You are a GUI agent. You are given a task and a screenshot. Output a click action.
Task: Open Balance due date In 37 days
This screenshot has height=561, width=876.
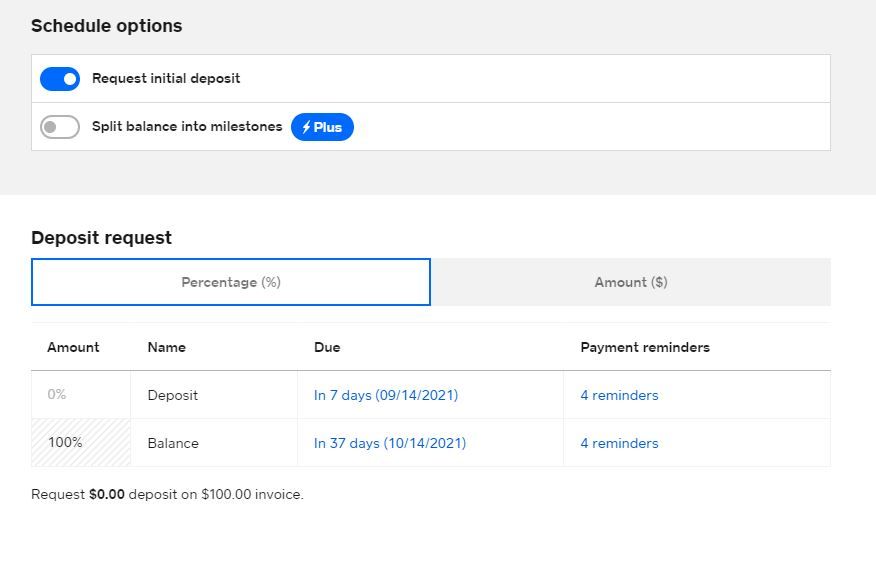(x=390, y=443)
